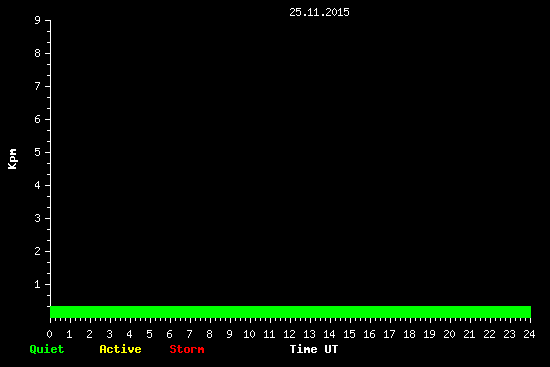The image size is (550, 367).
Task: Click the Kpm vertical axis label
Action: tap(12, 159)
